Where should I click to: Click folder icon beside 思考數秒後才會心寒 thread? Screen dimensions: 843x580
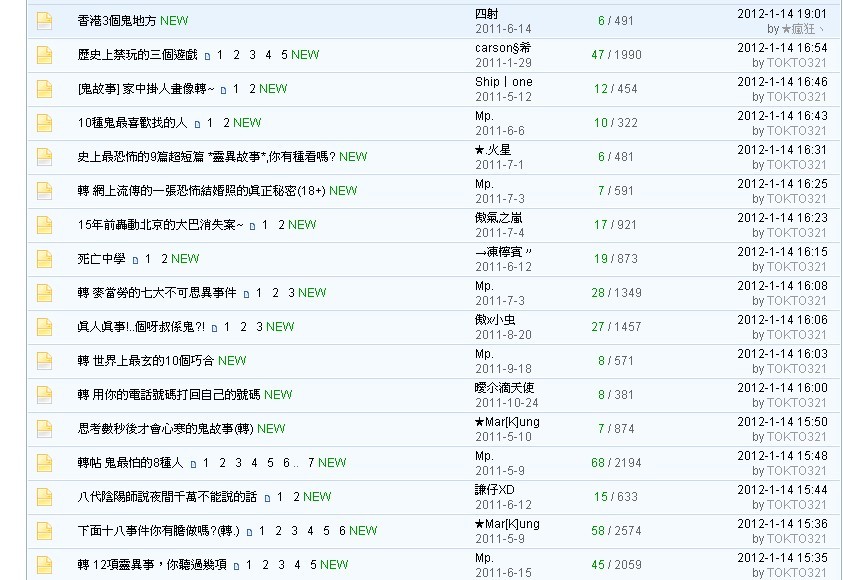(44, 429)
